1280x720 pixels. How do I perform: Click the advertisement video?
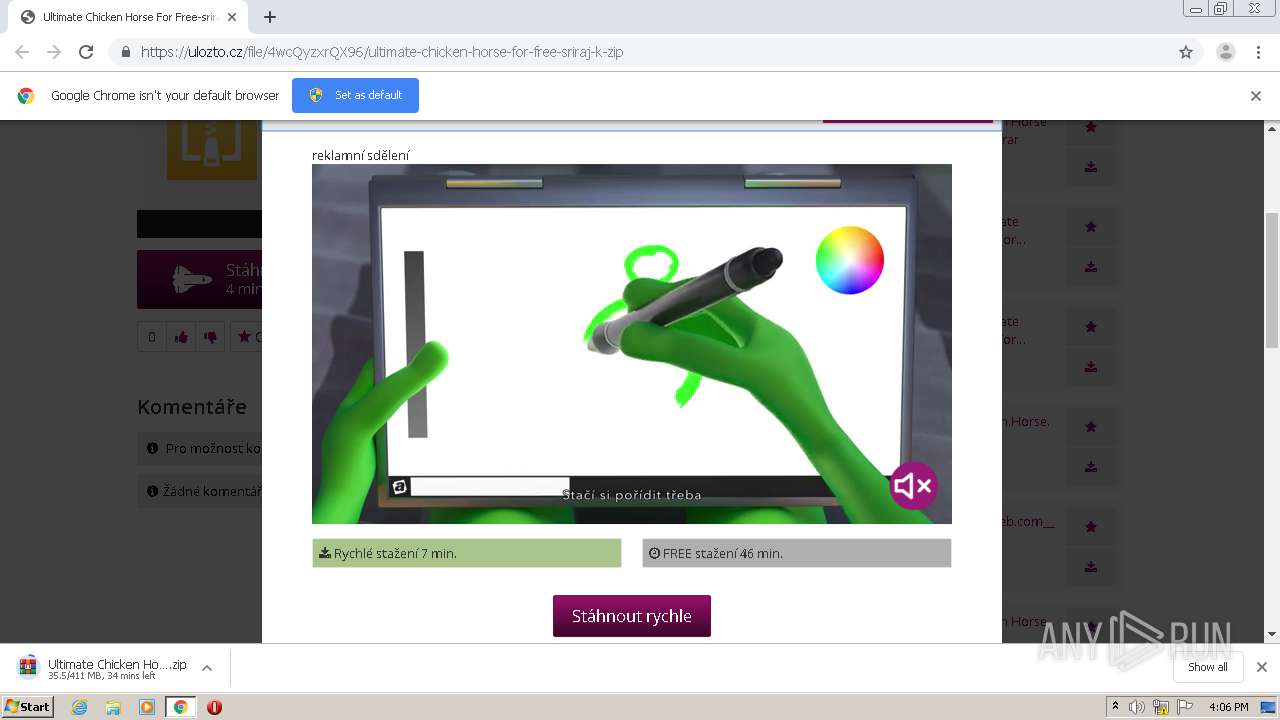(632, 344)
